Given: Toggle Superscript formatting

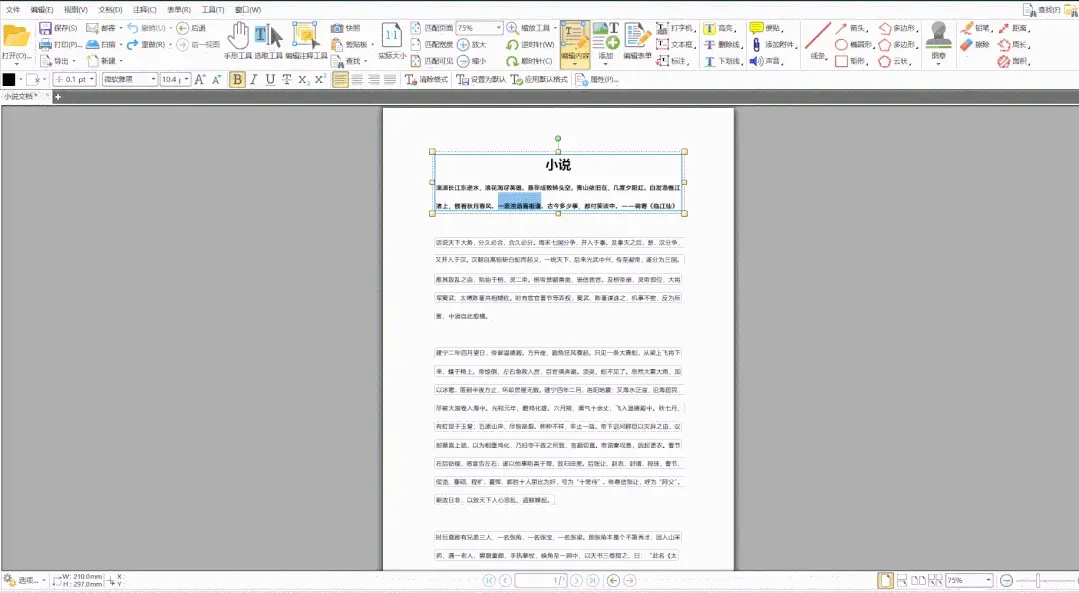Looking at the screenshot, I should (320, 80).
